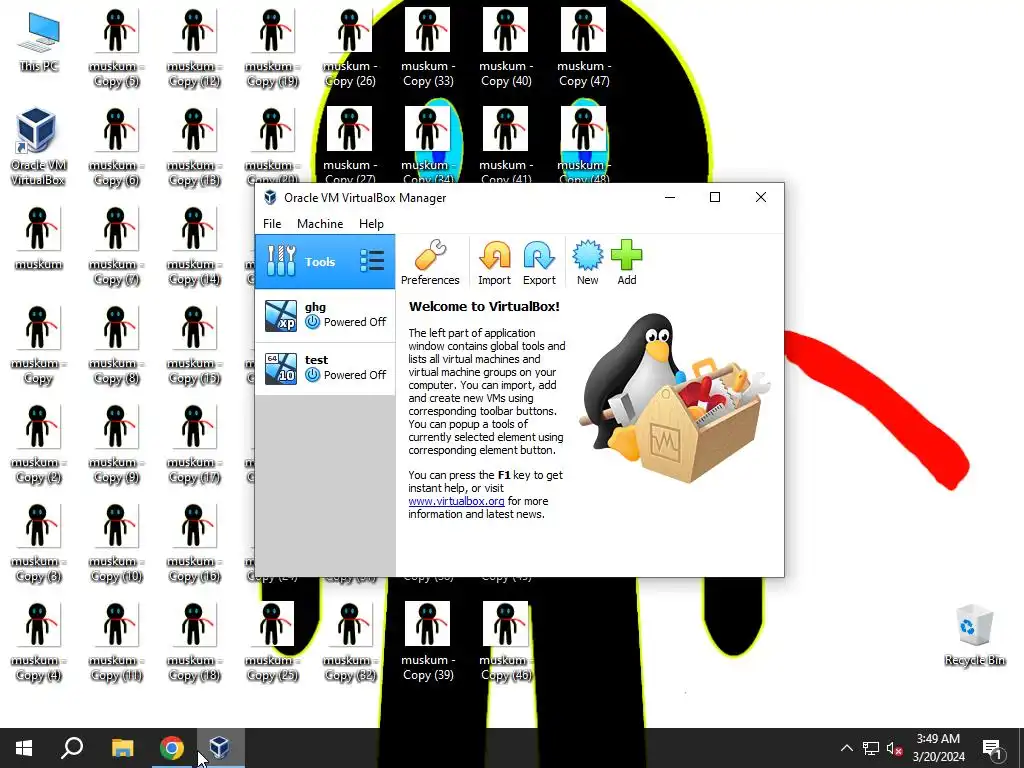Viewport: 1024px width, 768px height.
Task: Open the Windows Start menu
Action: [24, 748]
